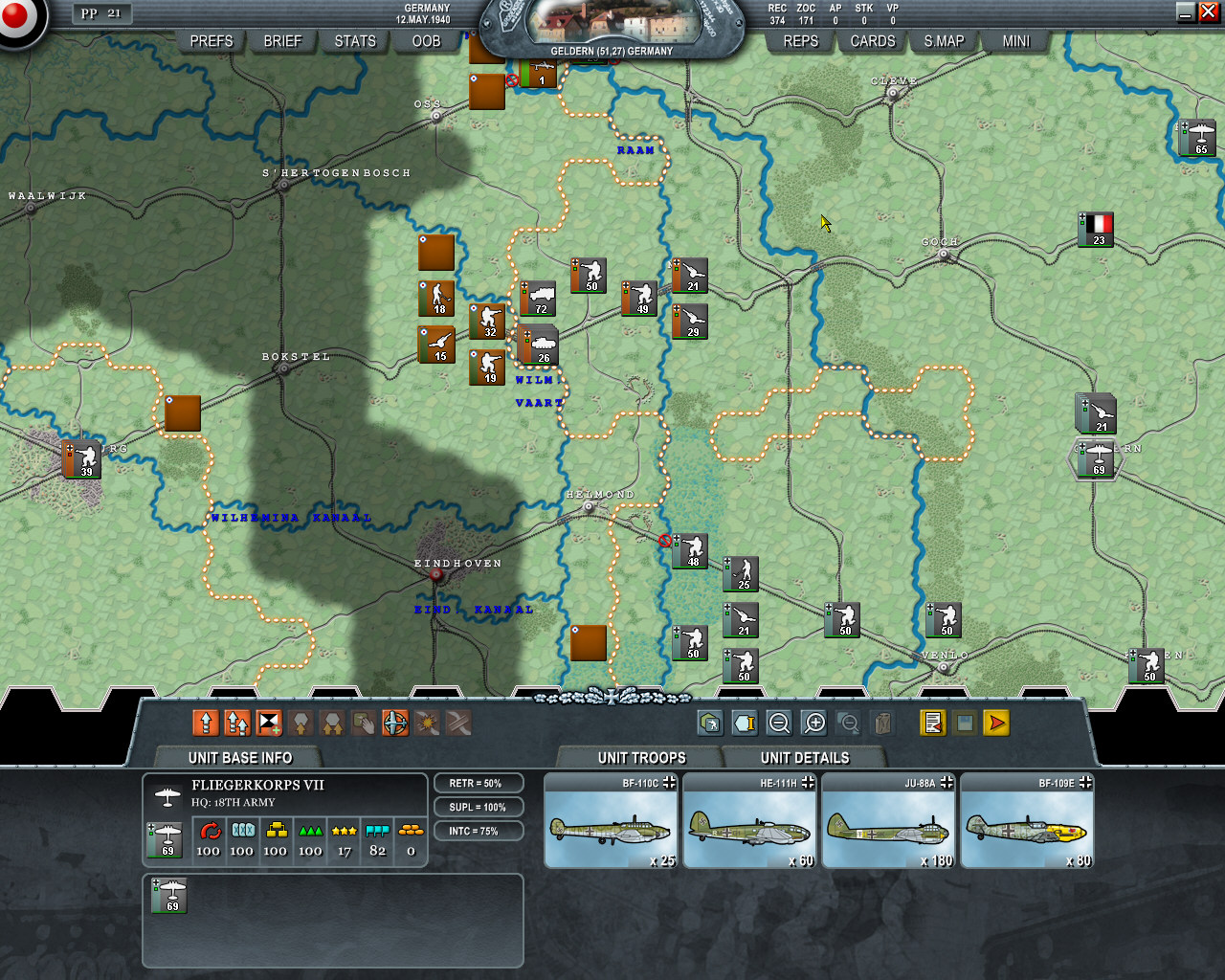
Task: Open the CARDS screen
Action: [x=873, y=41]
